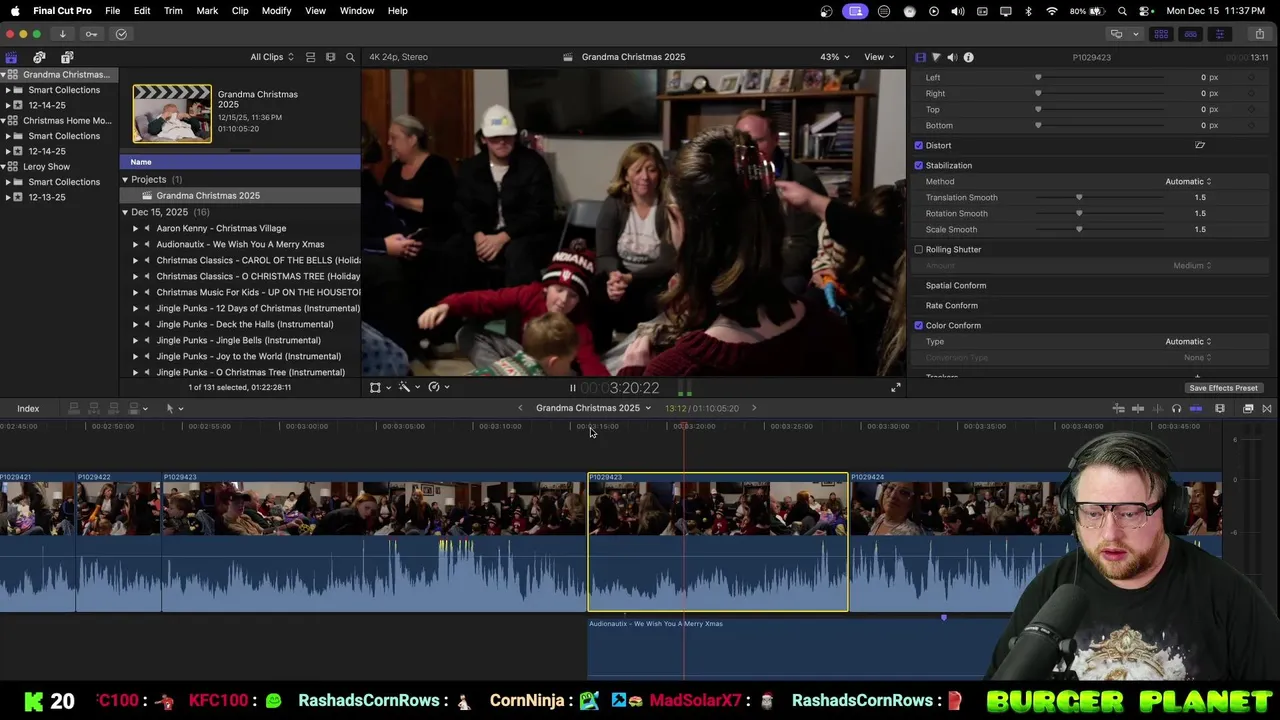
Task: Toggle the Browser panel button
Action: click(1161, 34)
